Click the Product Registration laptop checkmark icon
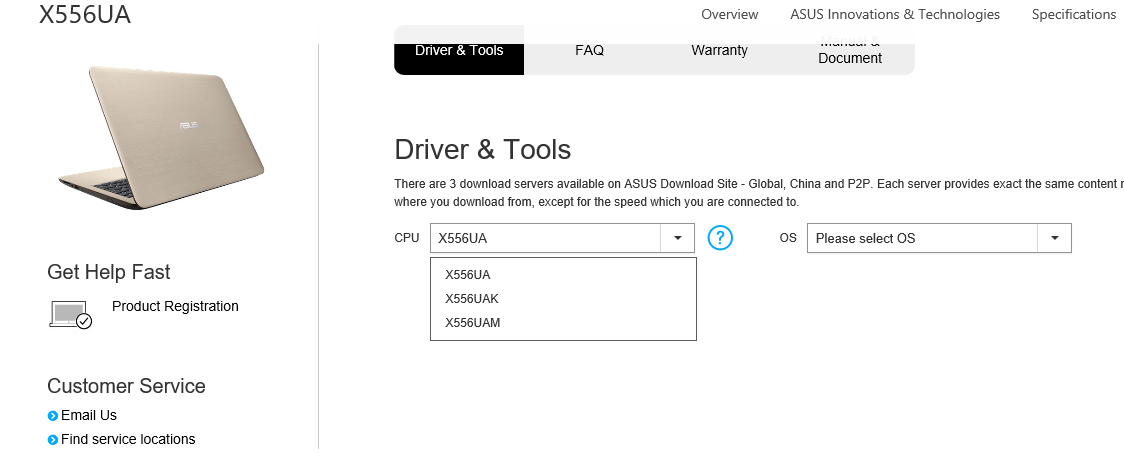The width and height of the screenshot is (1124, 460). point(70,314)
